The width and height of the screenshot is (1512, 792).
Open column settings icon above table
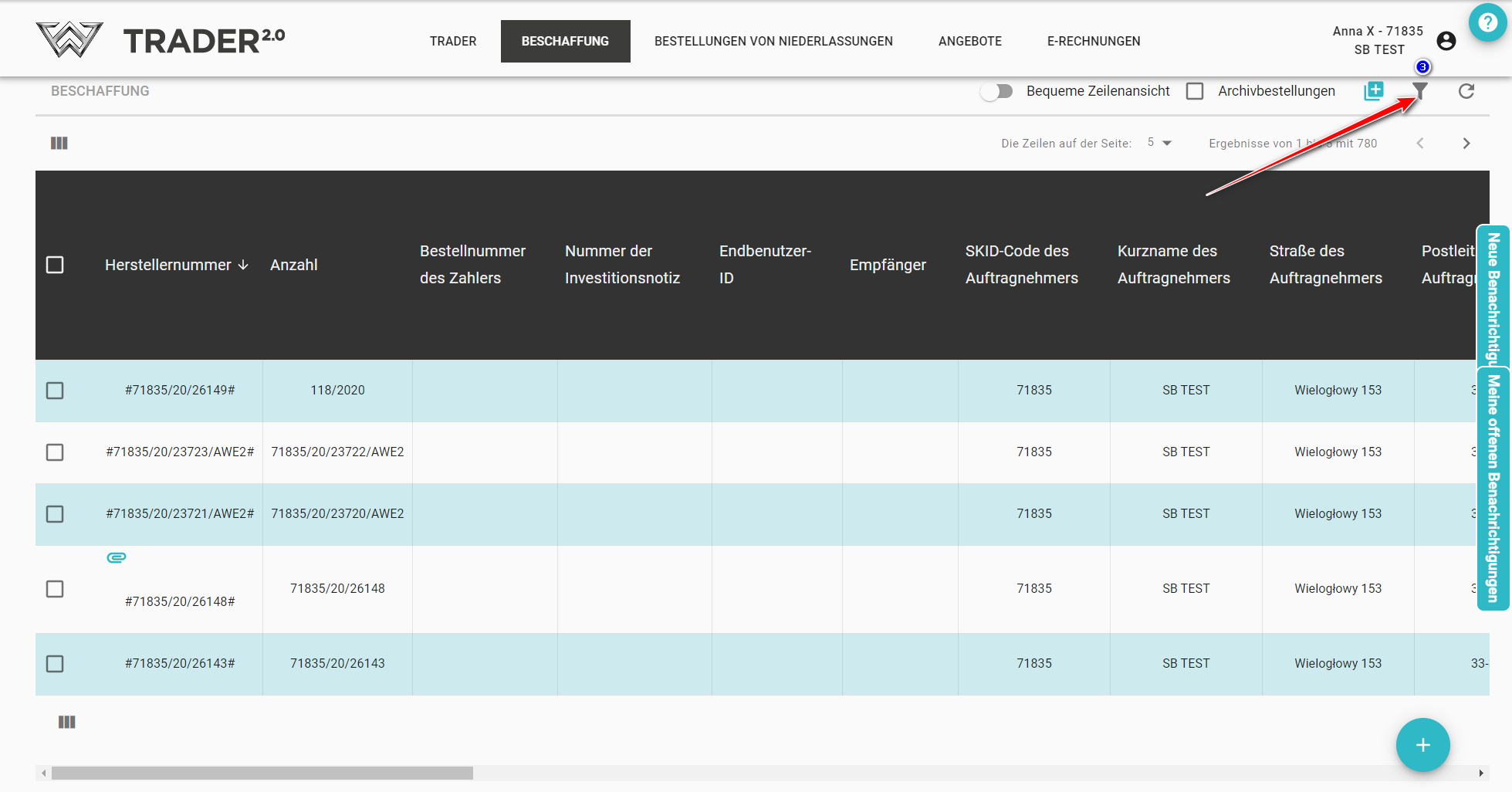[x=59, y=144]
